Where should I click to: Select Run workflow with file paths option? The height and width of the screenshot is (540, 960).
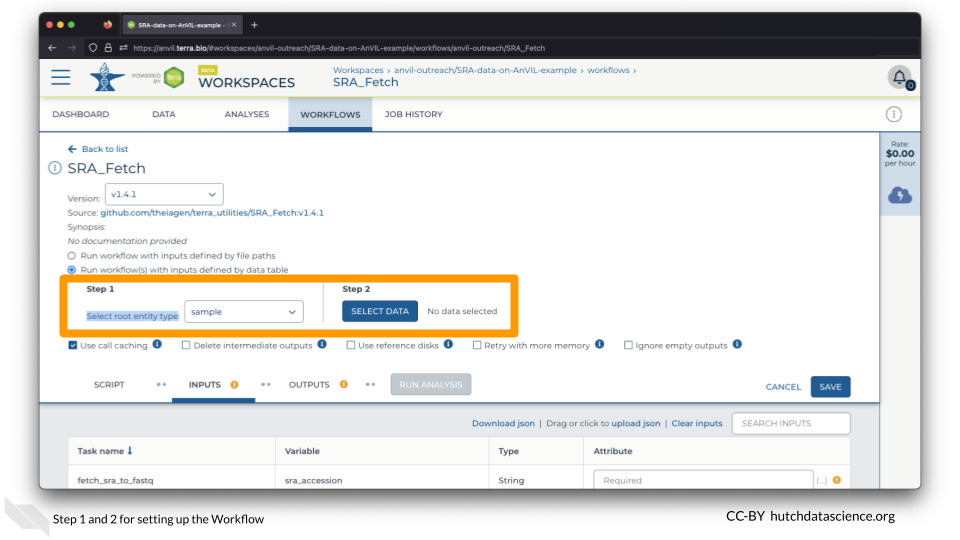[72, 256]
